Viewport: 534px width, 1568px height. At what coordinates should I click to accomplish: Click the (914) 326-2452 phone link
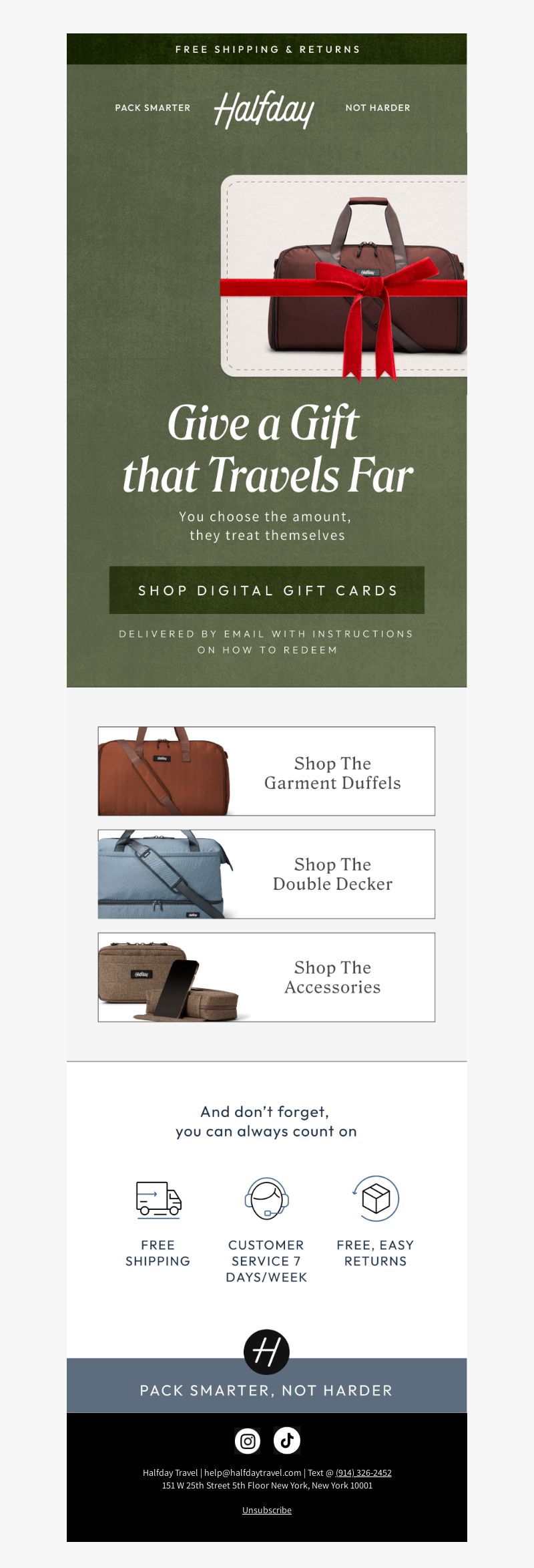coord(364,1472)
